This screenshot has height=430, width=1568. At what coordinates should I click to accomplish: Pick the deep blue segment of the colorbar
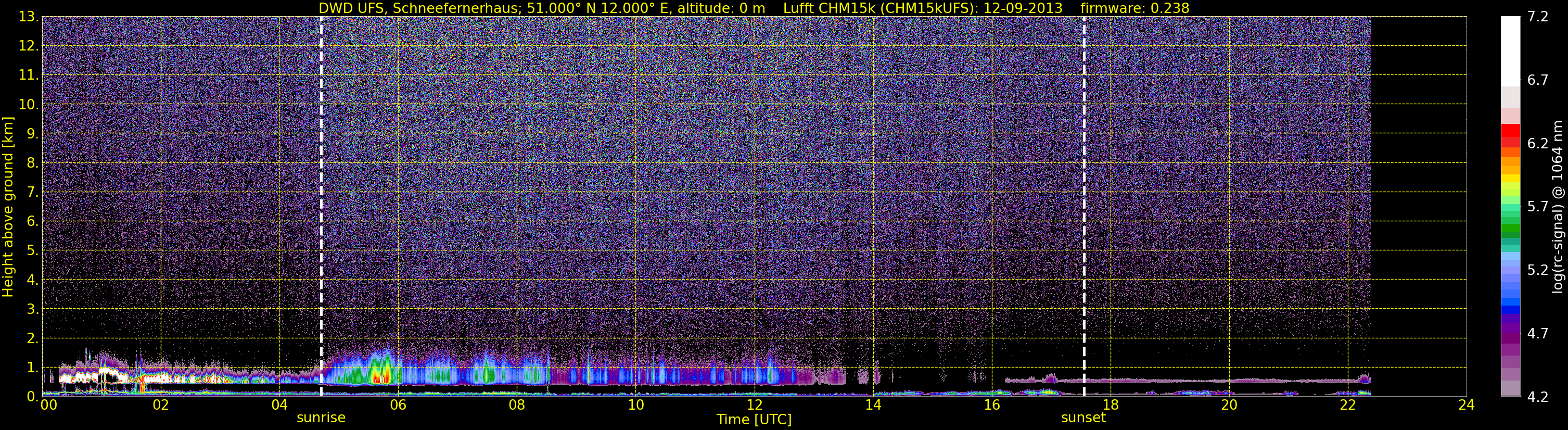[x=1510, y=309]
